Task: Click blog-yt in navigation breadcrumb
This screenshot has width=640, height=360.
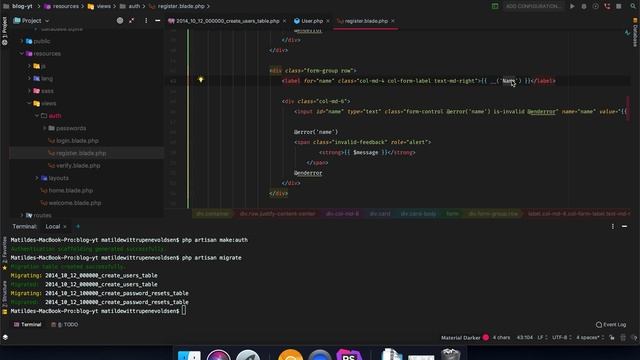Action: click(22, 6)
